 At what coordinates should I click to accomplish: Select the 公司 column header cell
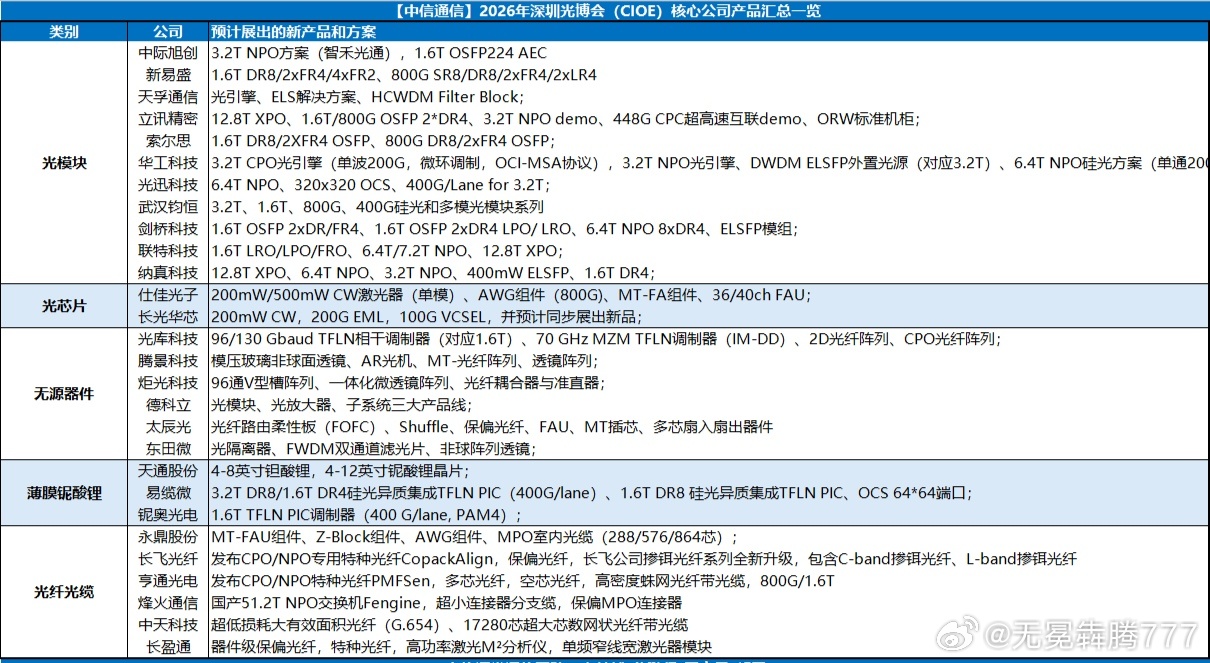[x=169, y=32]
